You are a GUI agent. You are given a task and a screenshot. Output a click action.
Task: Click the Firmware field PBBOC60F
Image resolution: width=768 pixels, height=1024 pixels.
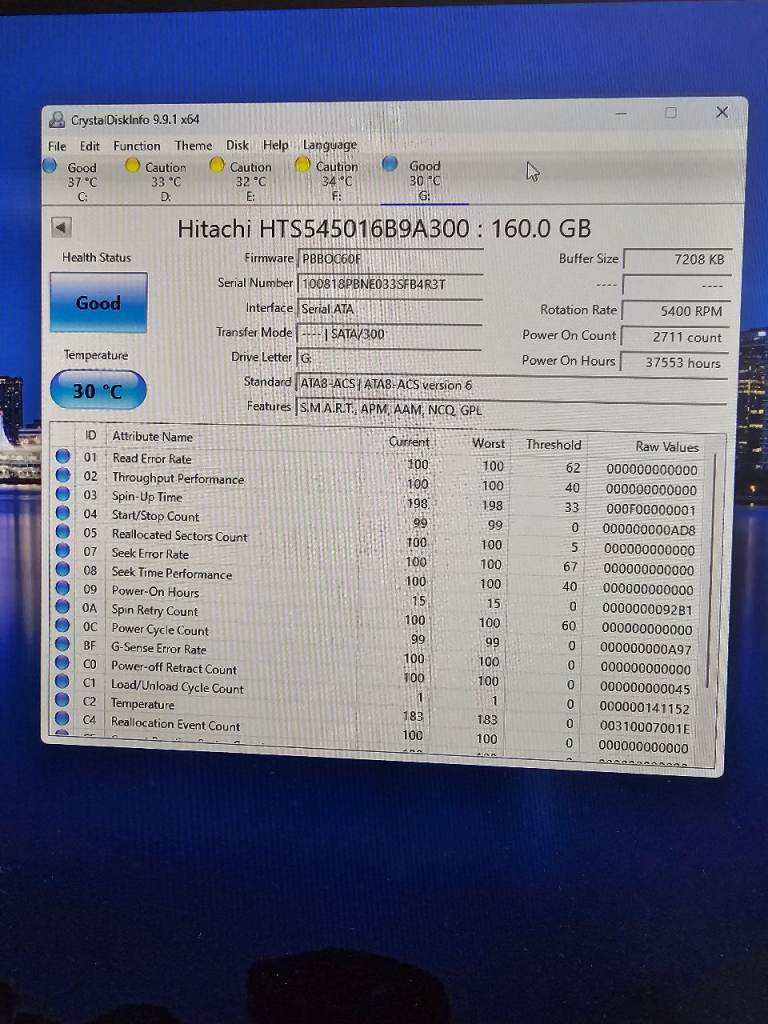point(390,258)
